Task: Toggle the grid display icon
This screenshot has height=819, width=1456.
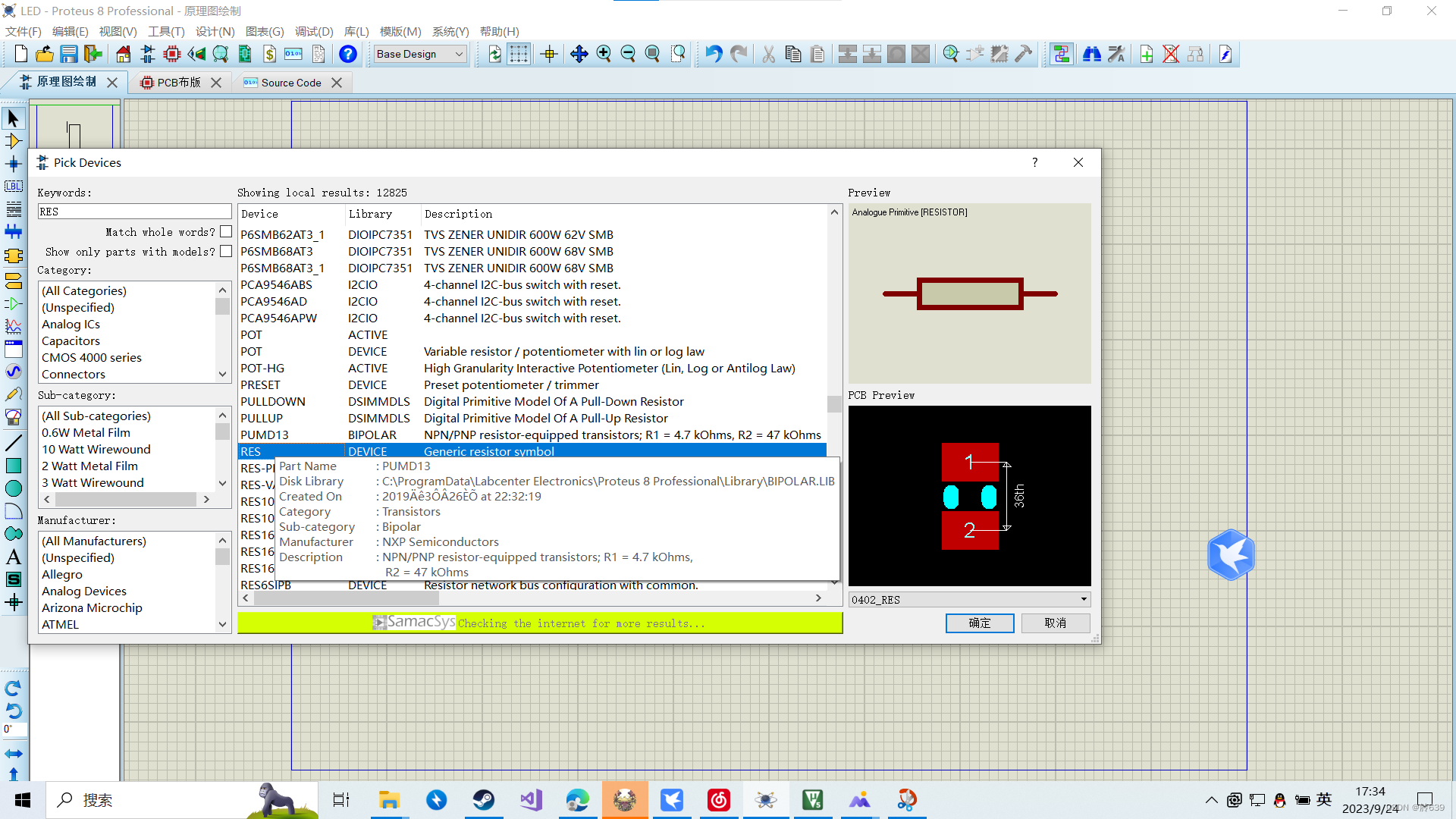Action: pyautogui.click(x=519, y=54)
